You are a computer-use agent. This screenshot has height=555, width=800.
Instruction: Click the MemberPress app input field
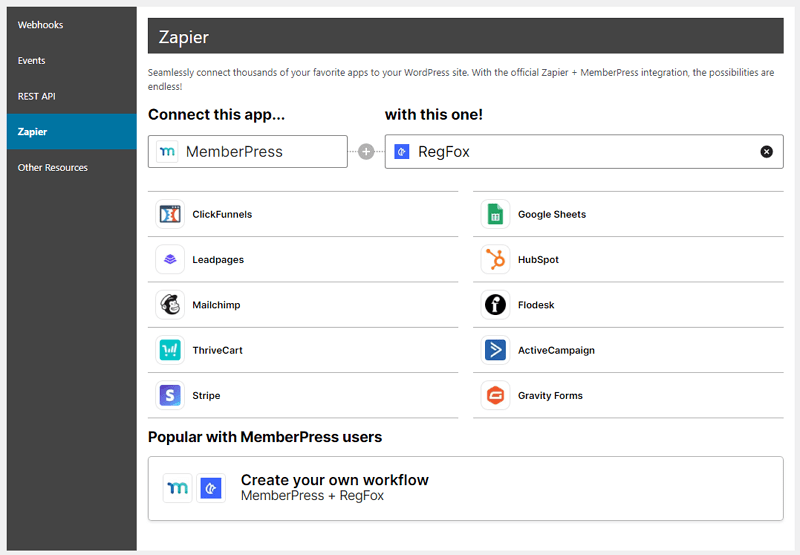pos(247,152)
